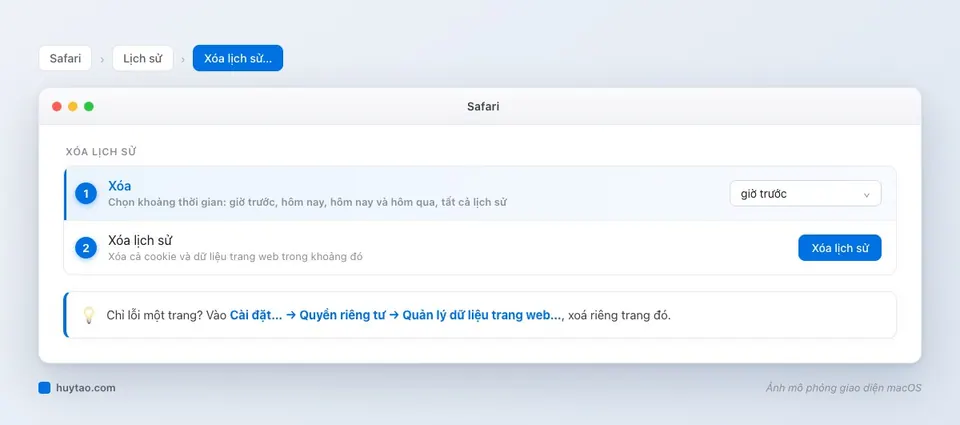Click the Xóa cả cookie description text
The width and height of the screenshot is (960, 425).
(235, 257)
